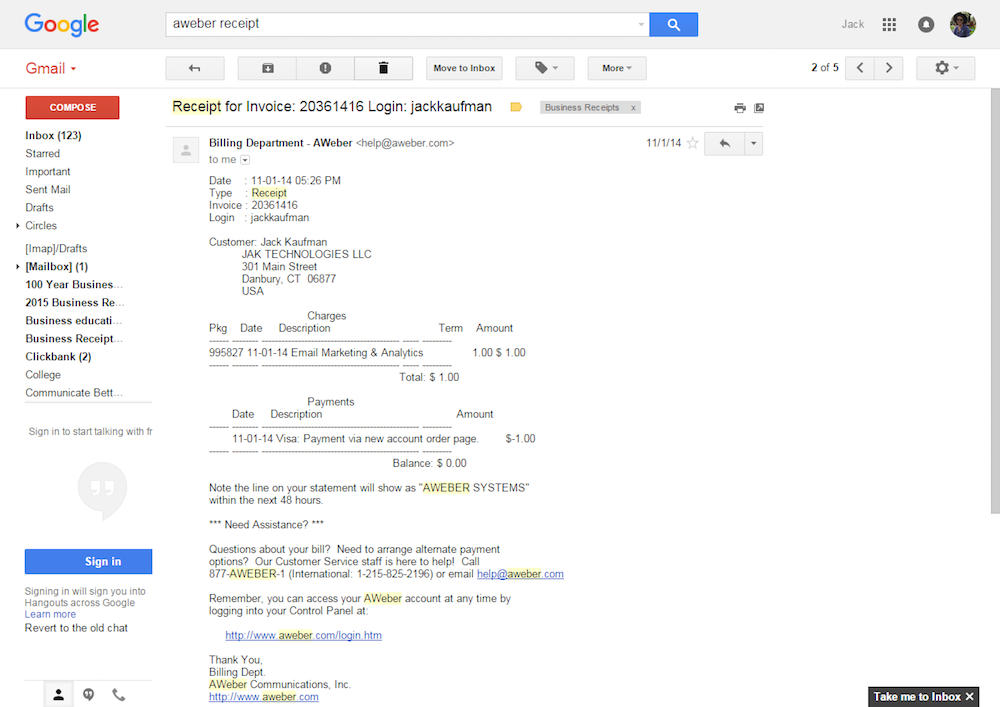The height and width of the screenshot is (707, 1000).
Task: Click the Google apps grid icon
Action: [889, 24]
